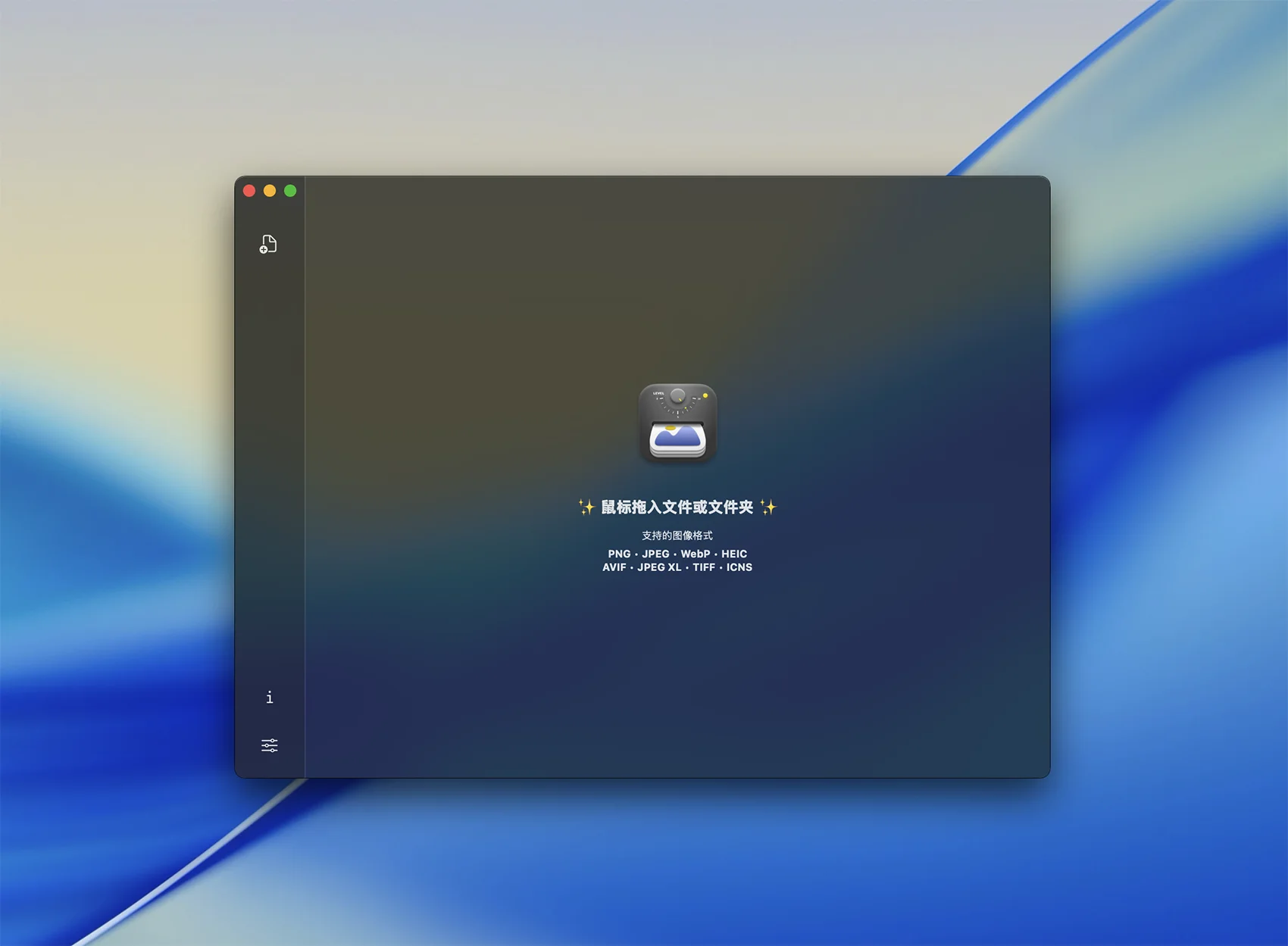Click the ICNS format label
This screenshot has height=946, width=1288.
(x=739, y=567)
